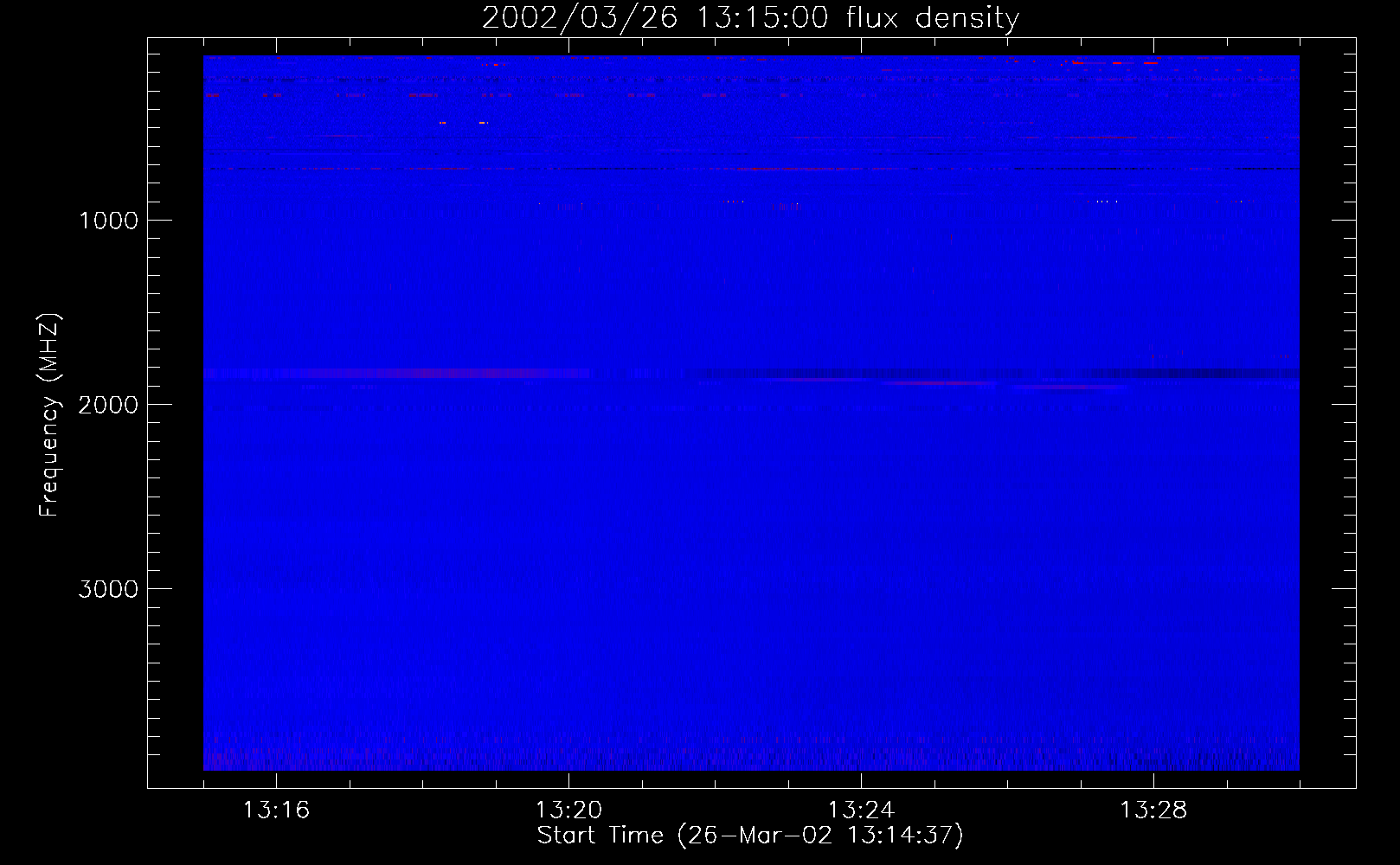Select the 1000 frequency axis label
Image resolution: width=1400 pixels, height=865 pixels.
point(108,221)
